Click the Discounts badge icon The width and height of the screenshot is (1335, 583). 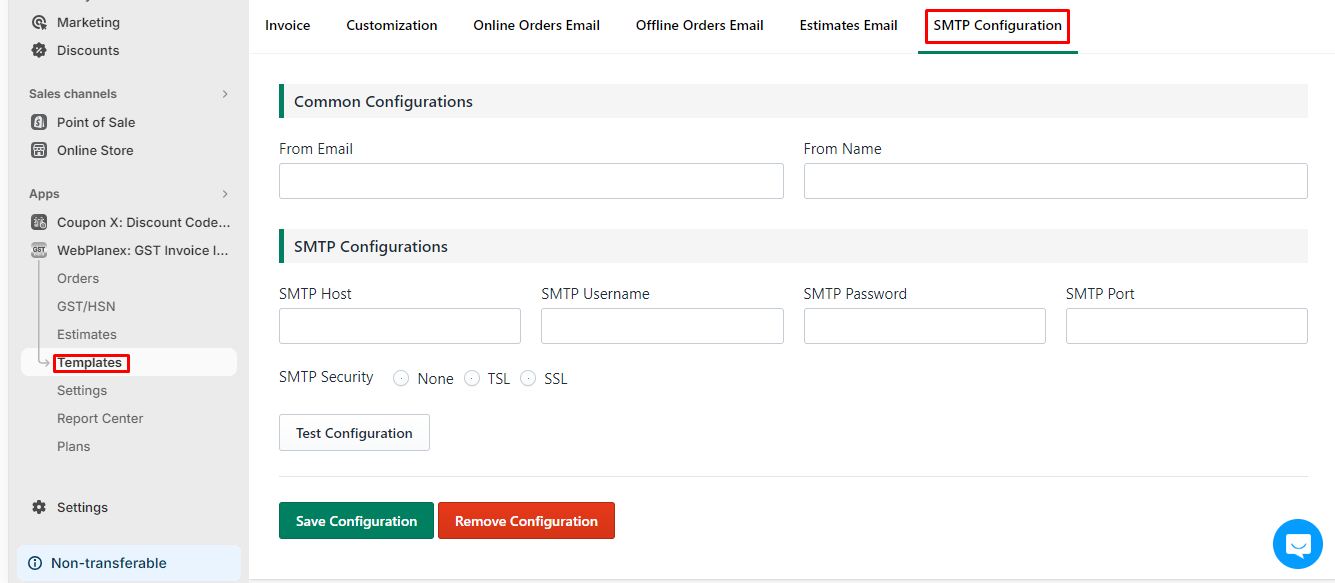click(x=39, y=50)
